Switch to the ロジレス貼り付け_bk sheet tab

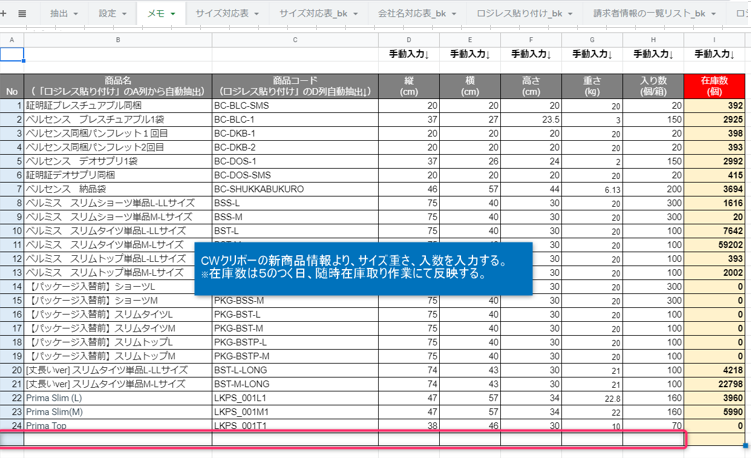[x=519, y=13]
